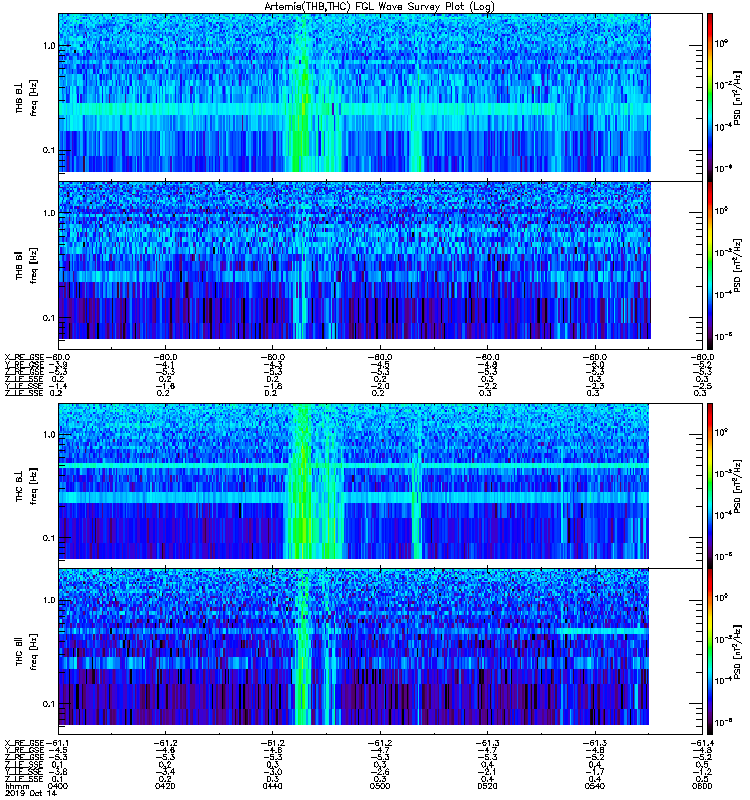Screen dimensions: 750x800
Task: Click the '10⁰' tick on the top color bar
Action: pos(721,43)
